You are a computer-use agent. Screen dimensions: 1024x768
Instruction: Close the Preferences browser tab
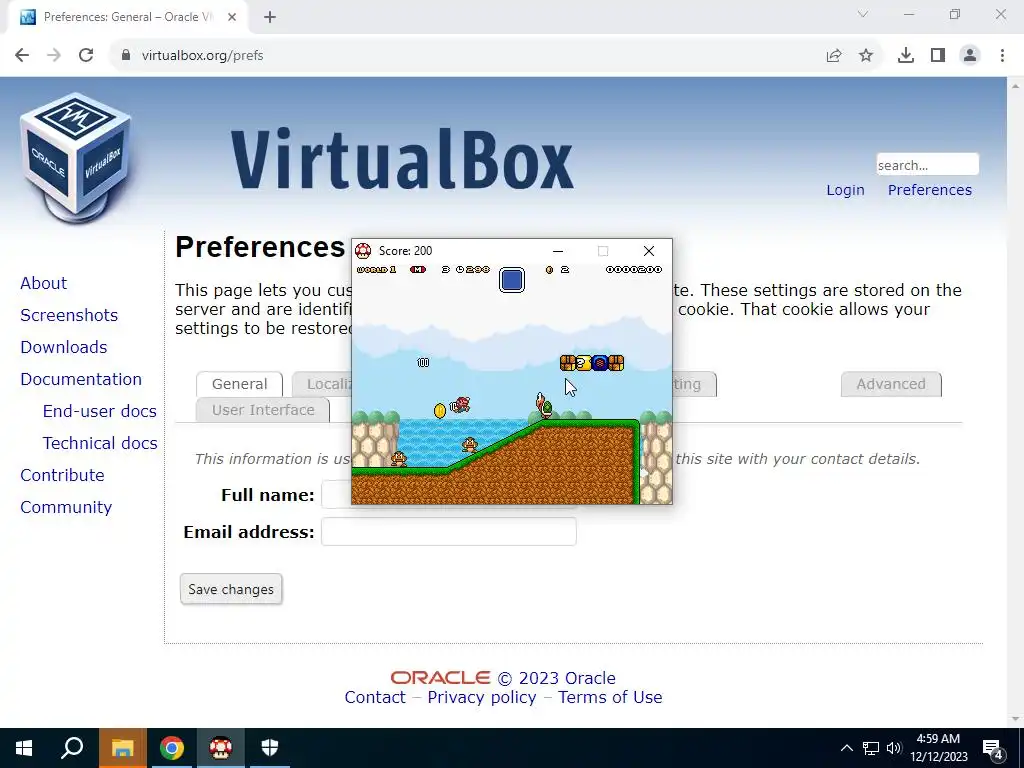232,17
